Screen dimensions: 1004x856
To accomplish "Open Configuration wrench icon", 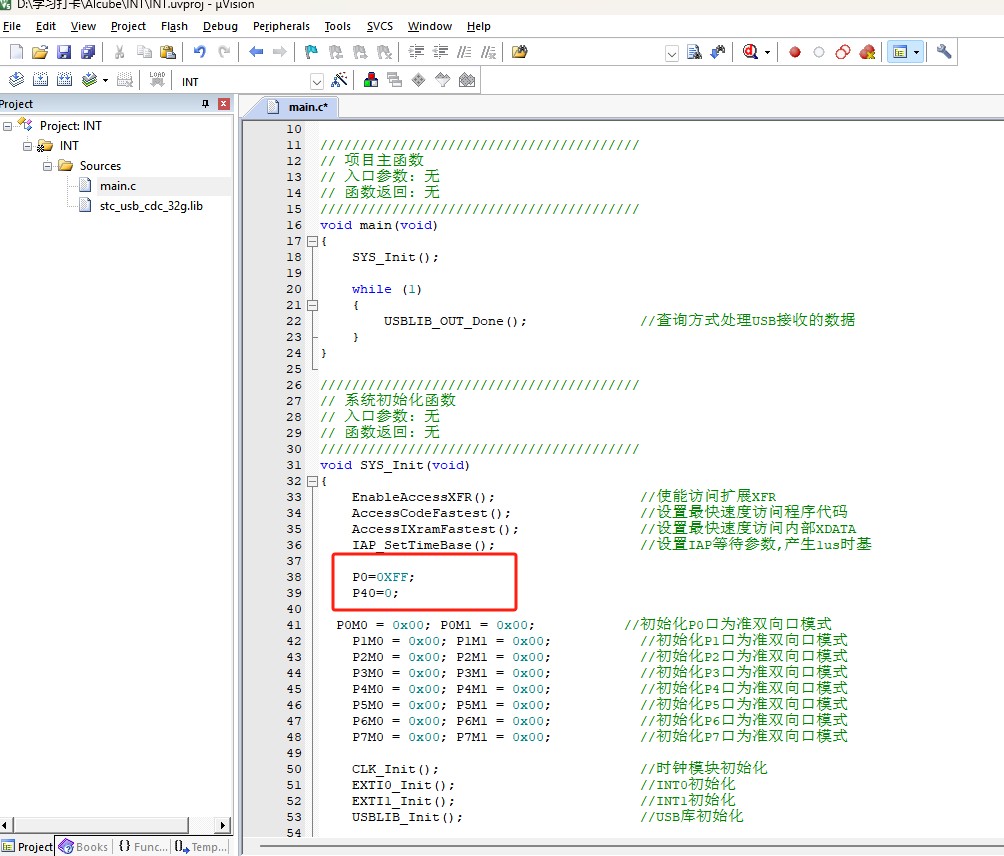I will tap(944, 52).
